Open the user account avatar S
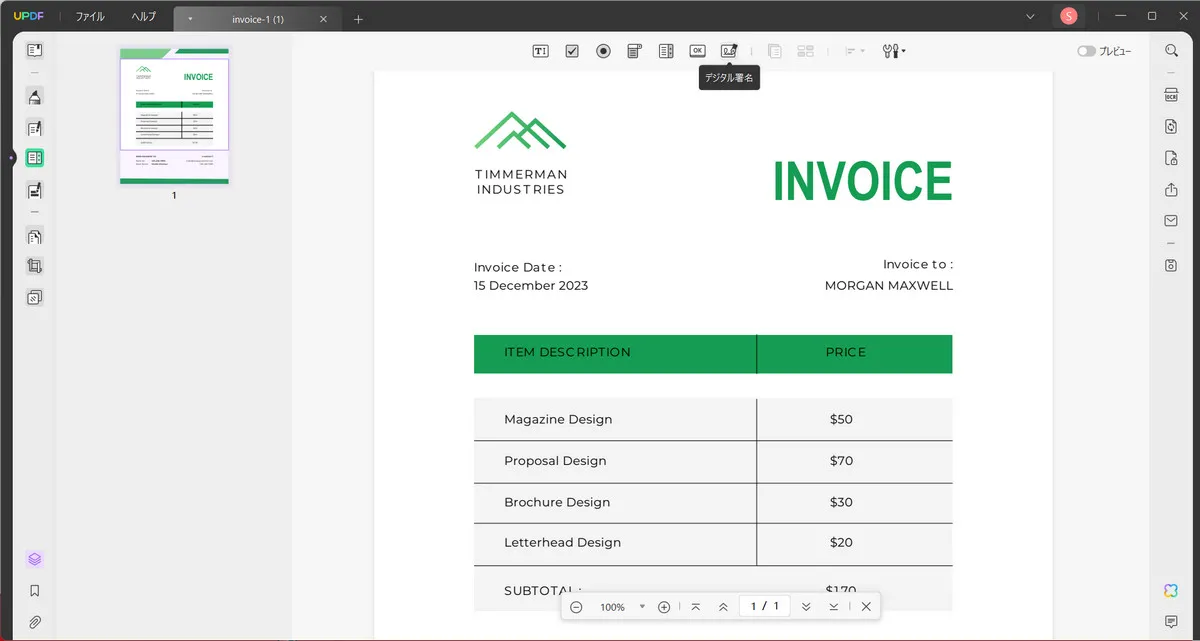 1069,16
